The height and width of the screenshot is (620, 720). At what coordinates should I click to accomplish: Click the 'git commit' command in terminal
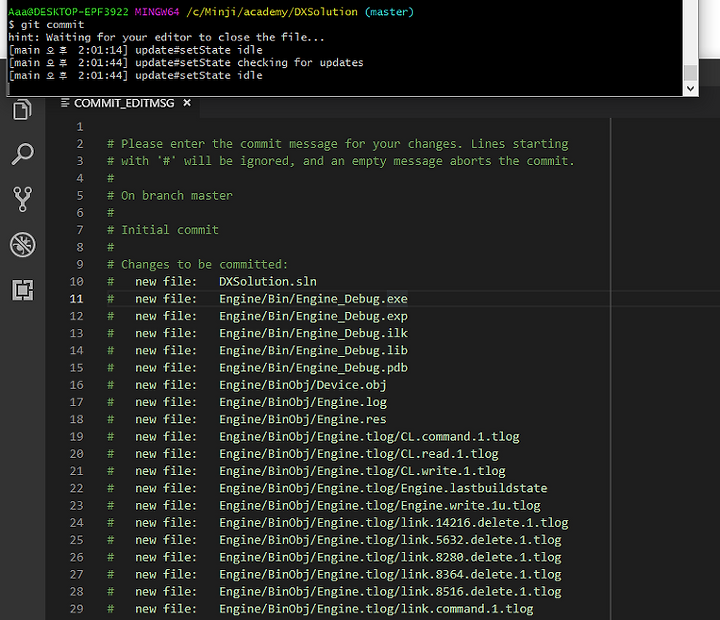52,24
